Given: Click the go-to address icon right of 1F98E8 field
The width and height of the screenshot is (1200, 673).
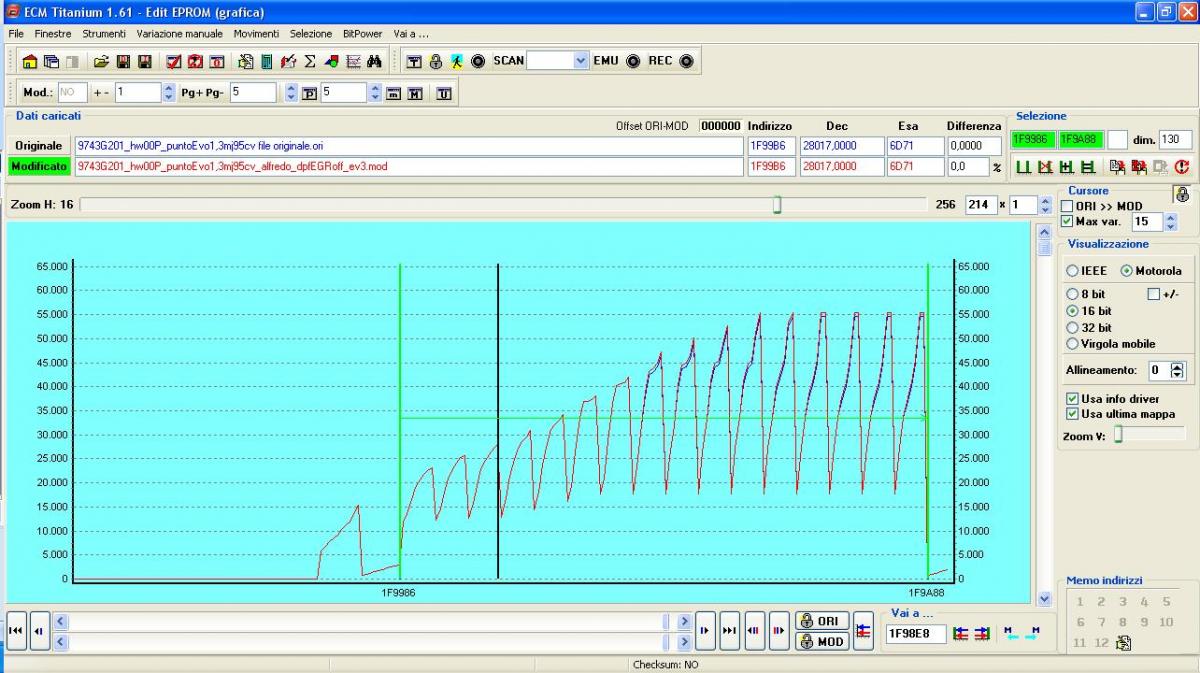Looking at the screenshot, I should [x=960, y=633].
